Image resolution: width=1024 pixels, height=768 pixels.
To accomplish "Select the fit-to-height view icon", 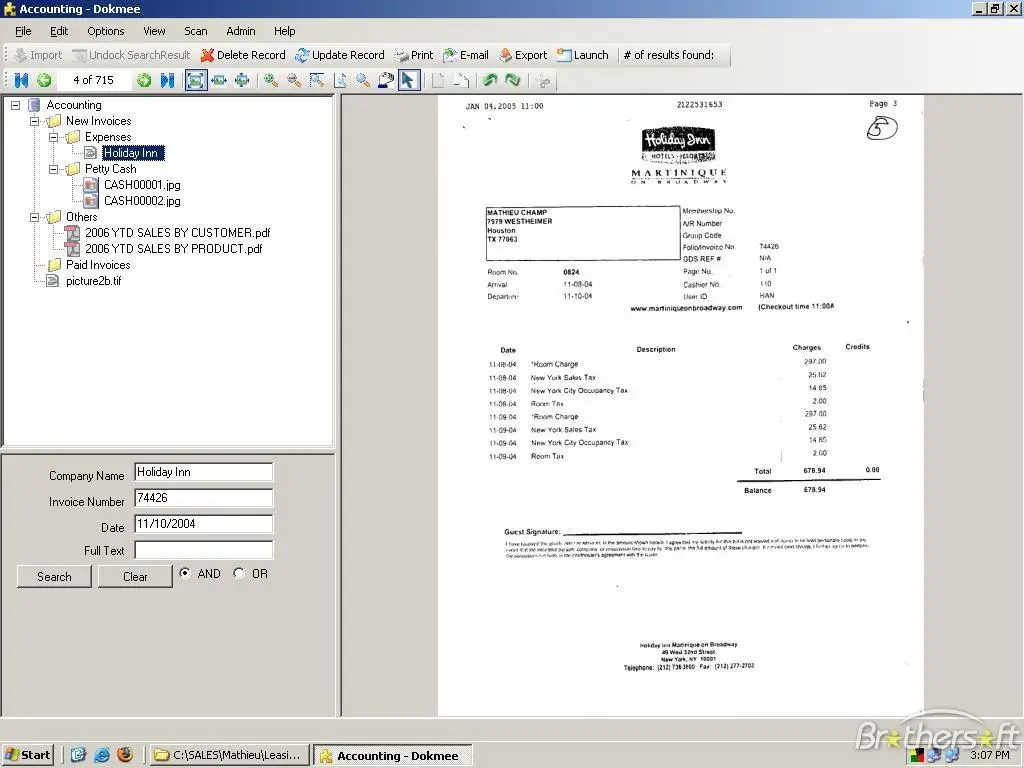I will click(242, 80).
